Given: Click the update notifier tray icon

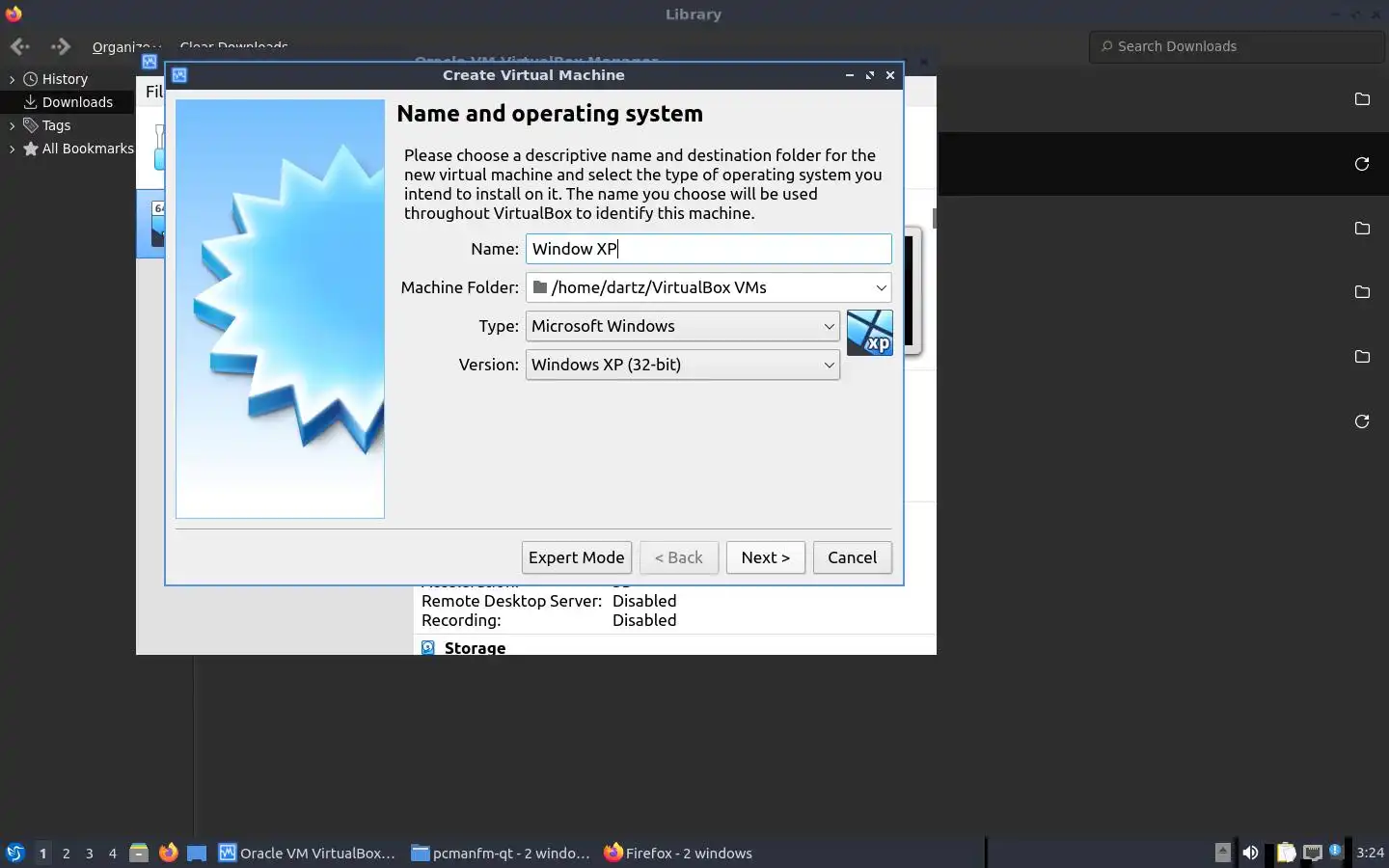Looking at the screenshot, I should [1335, 851].
